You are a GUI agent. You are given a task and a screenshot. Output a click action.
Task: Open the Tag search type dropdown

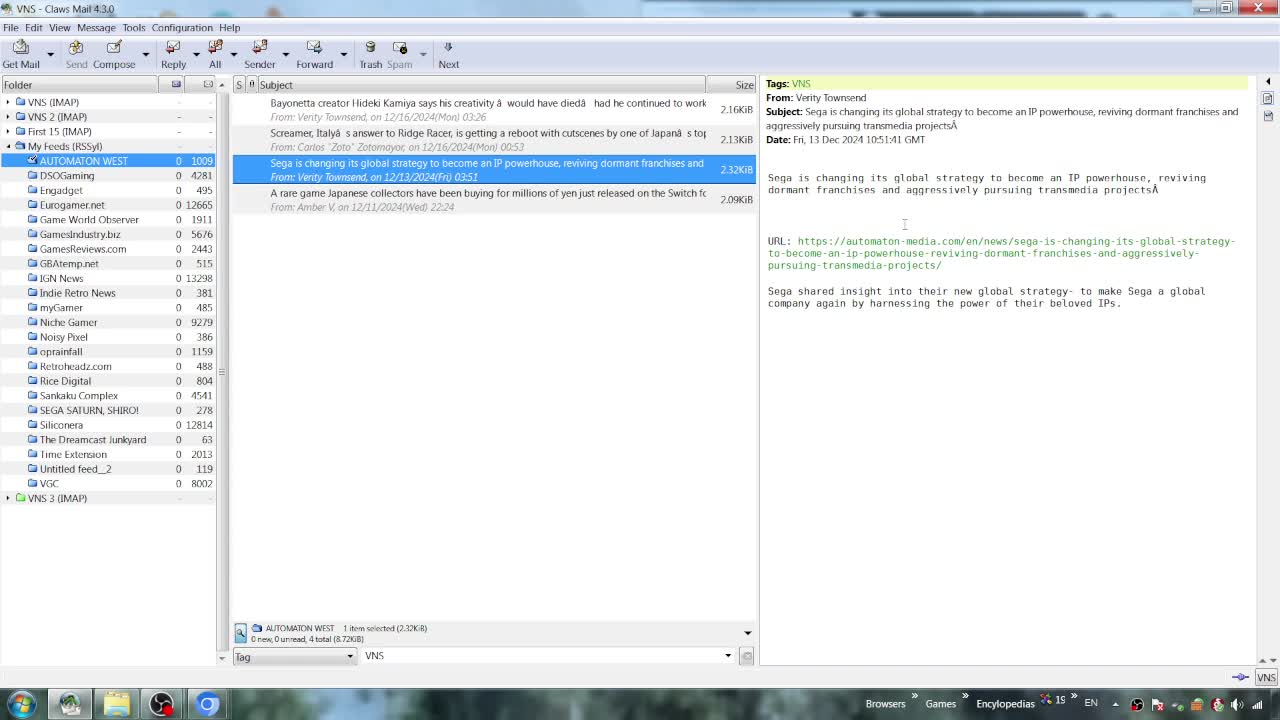click(x=294, y=656)
